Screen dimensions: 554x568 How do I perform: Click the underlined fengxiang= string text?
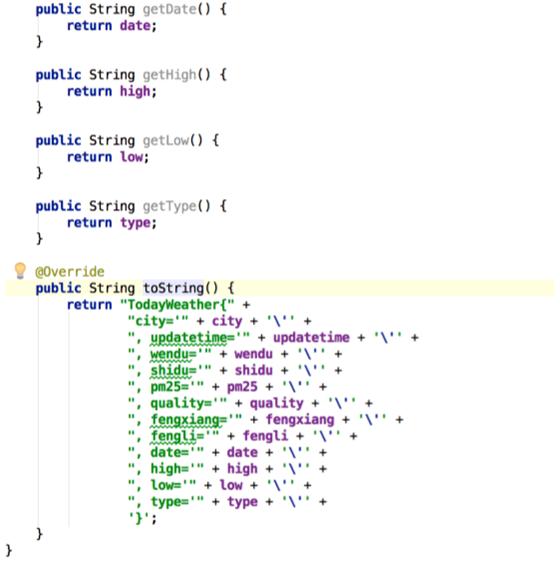coord(188,419)
